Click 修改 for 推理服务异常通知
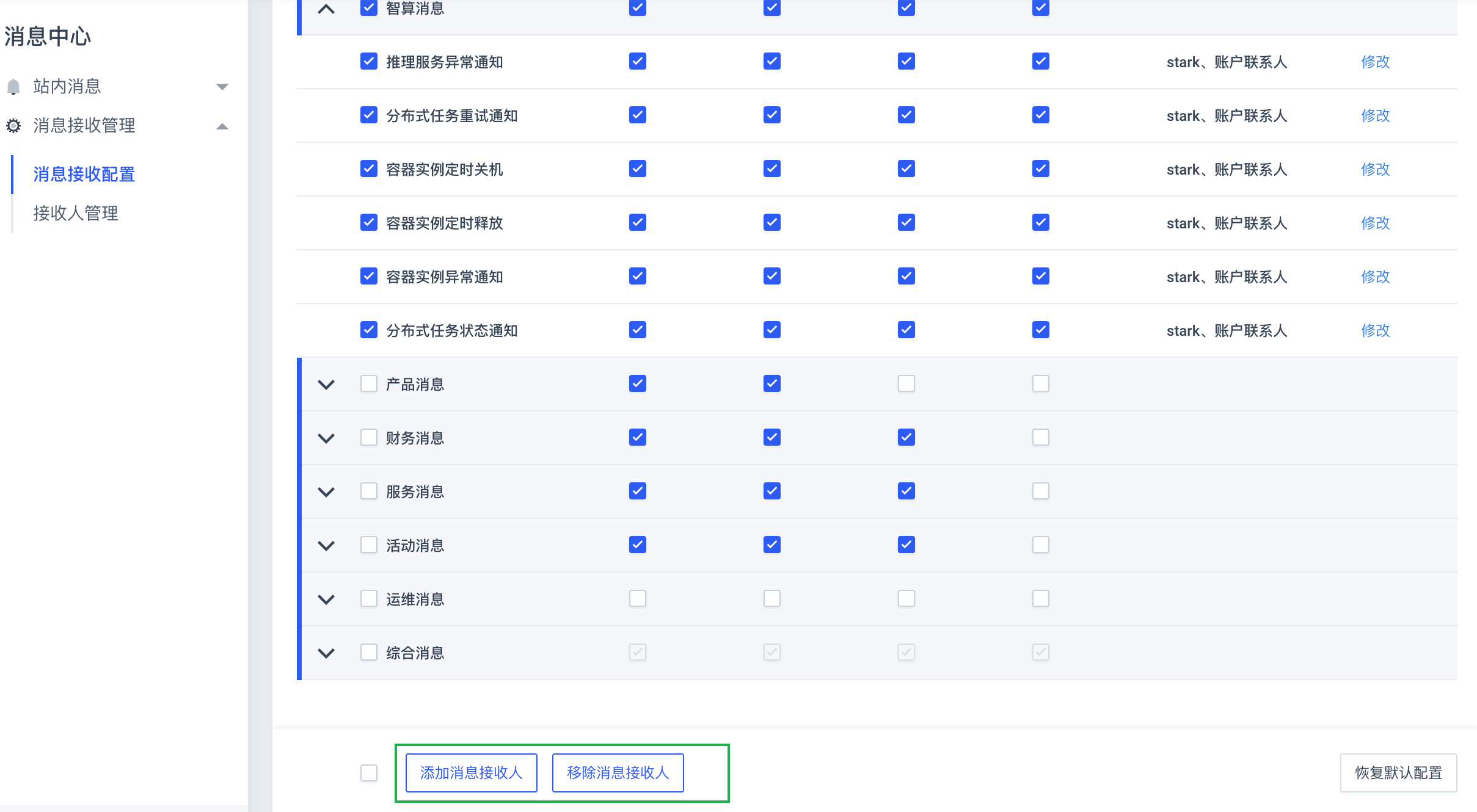 click(x=1376, y=62)
